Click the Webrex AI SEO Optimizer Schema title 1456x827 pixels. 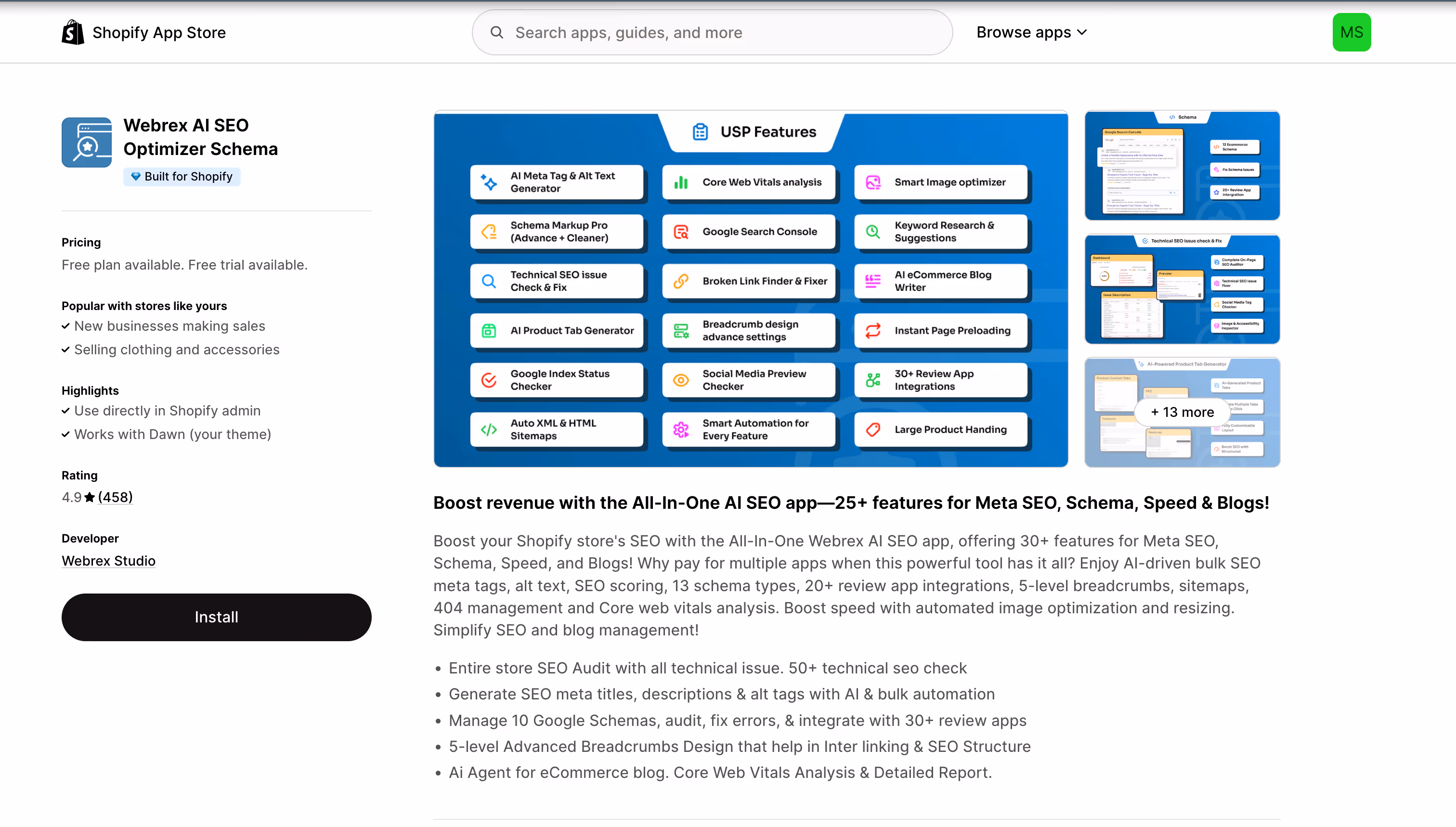coord(200,137)
